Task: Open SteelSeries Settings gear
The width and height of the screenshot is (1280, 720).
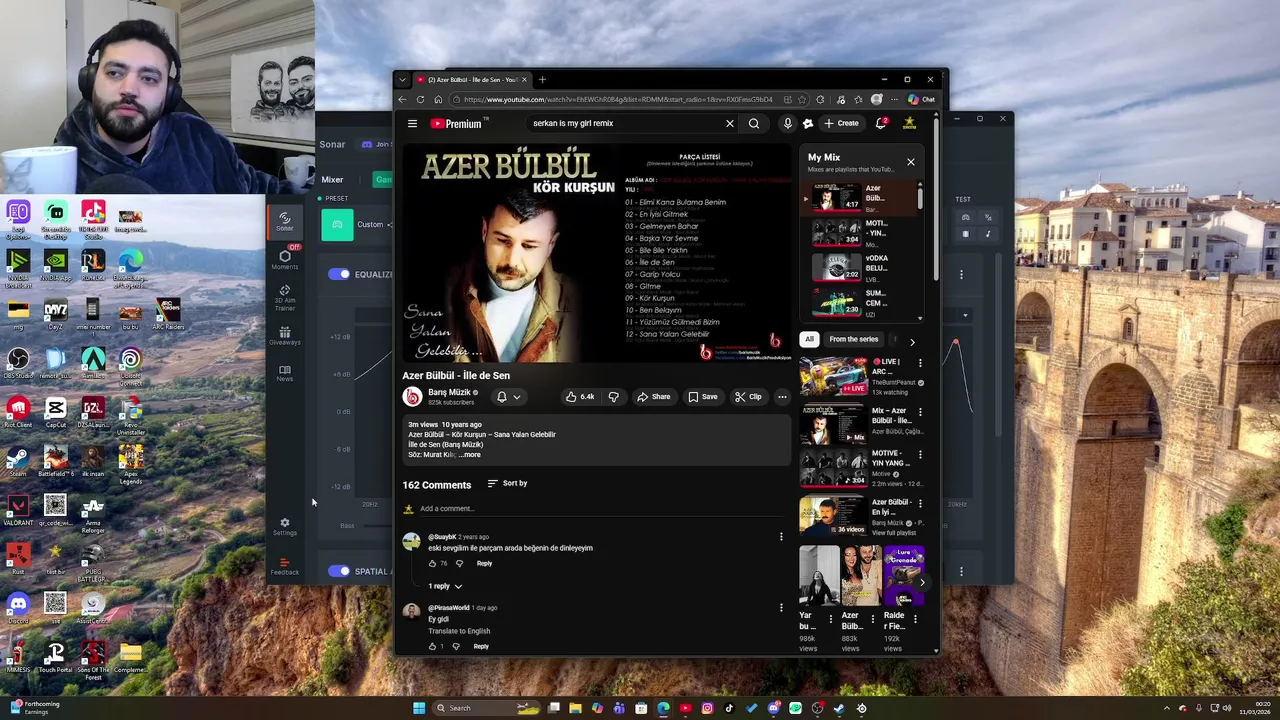Action: point(285,526)
